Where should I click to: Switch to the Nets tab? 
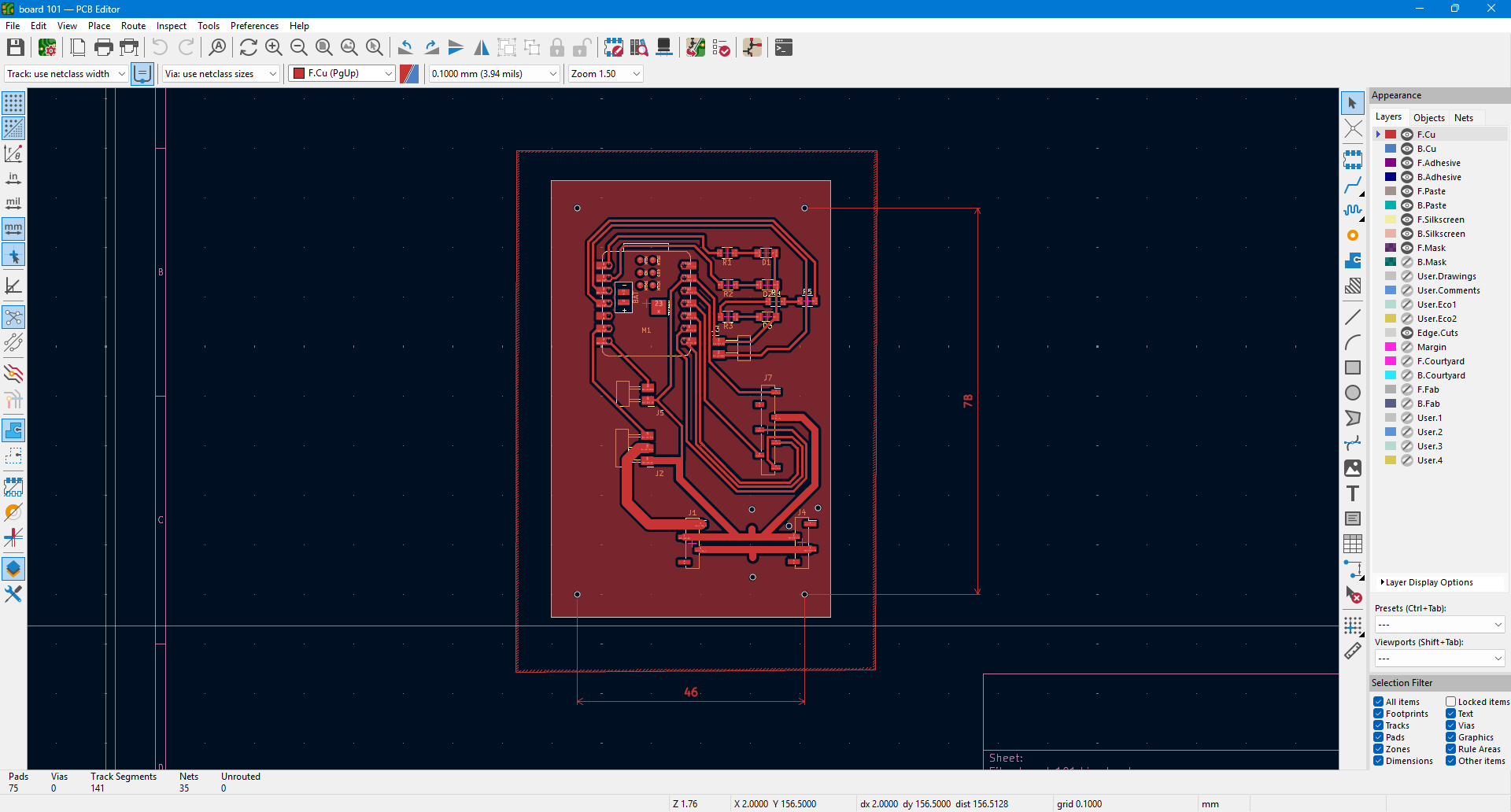(1464, 118)
